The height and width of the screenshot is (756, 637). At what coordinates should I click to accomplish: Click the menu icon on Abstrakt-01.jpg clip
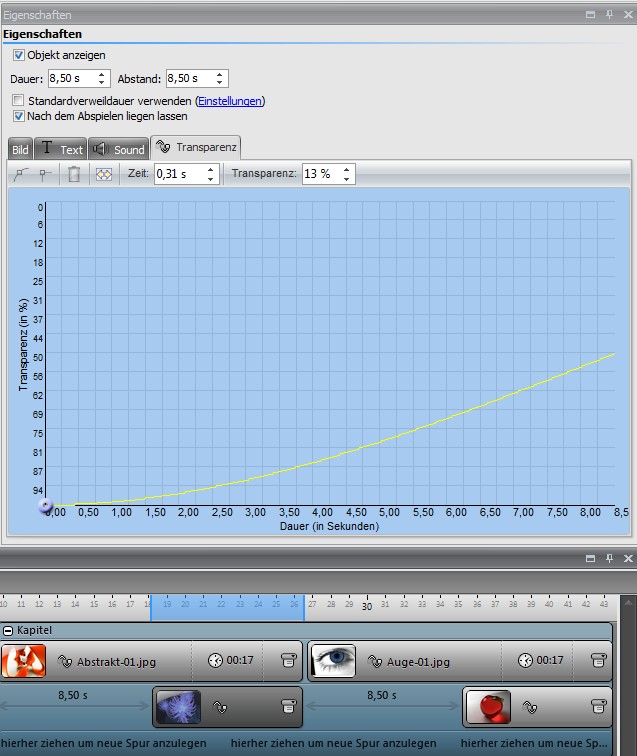(x=289, y=661)
